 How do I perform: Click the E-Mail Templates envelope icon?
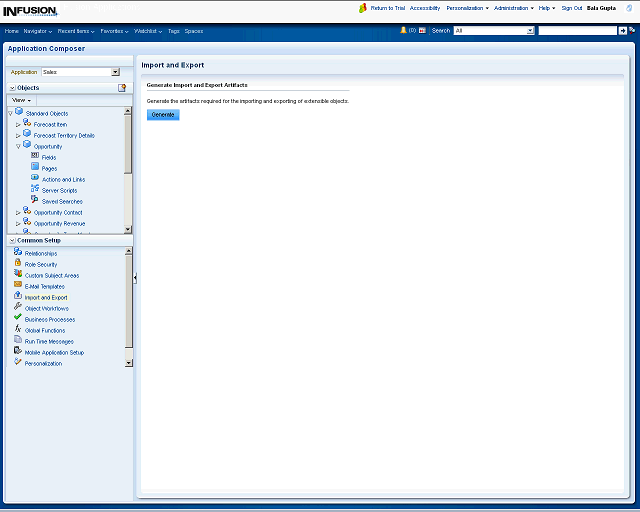click(x=18, y=286)
